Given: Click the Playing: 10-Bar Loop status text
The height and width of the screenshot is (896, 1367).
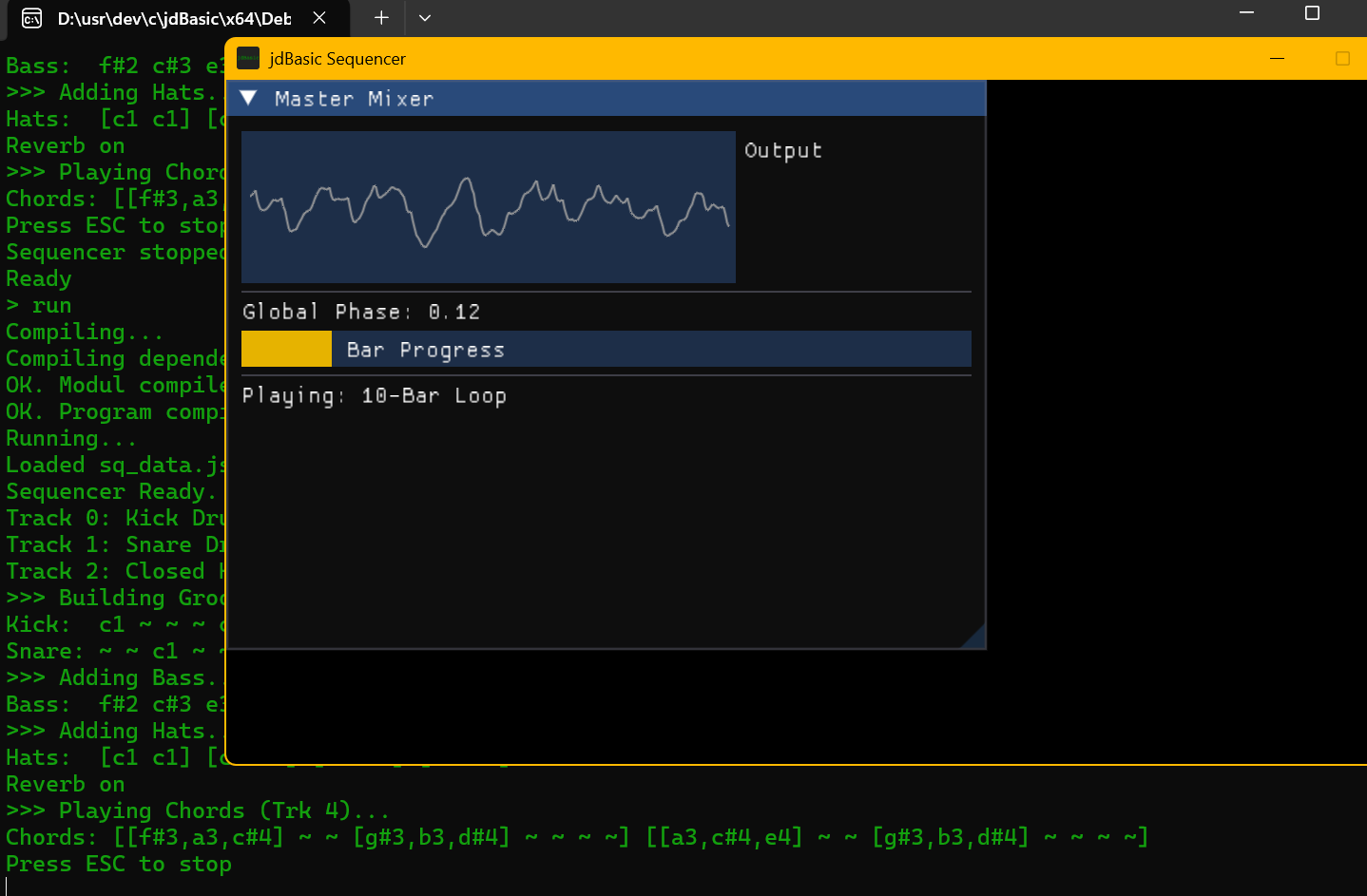Looking at the screenshot, I should pos(374,395).
